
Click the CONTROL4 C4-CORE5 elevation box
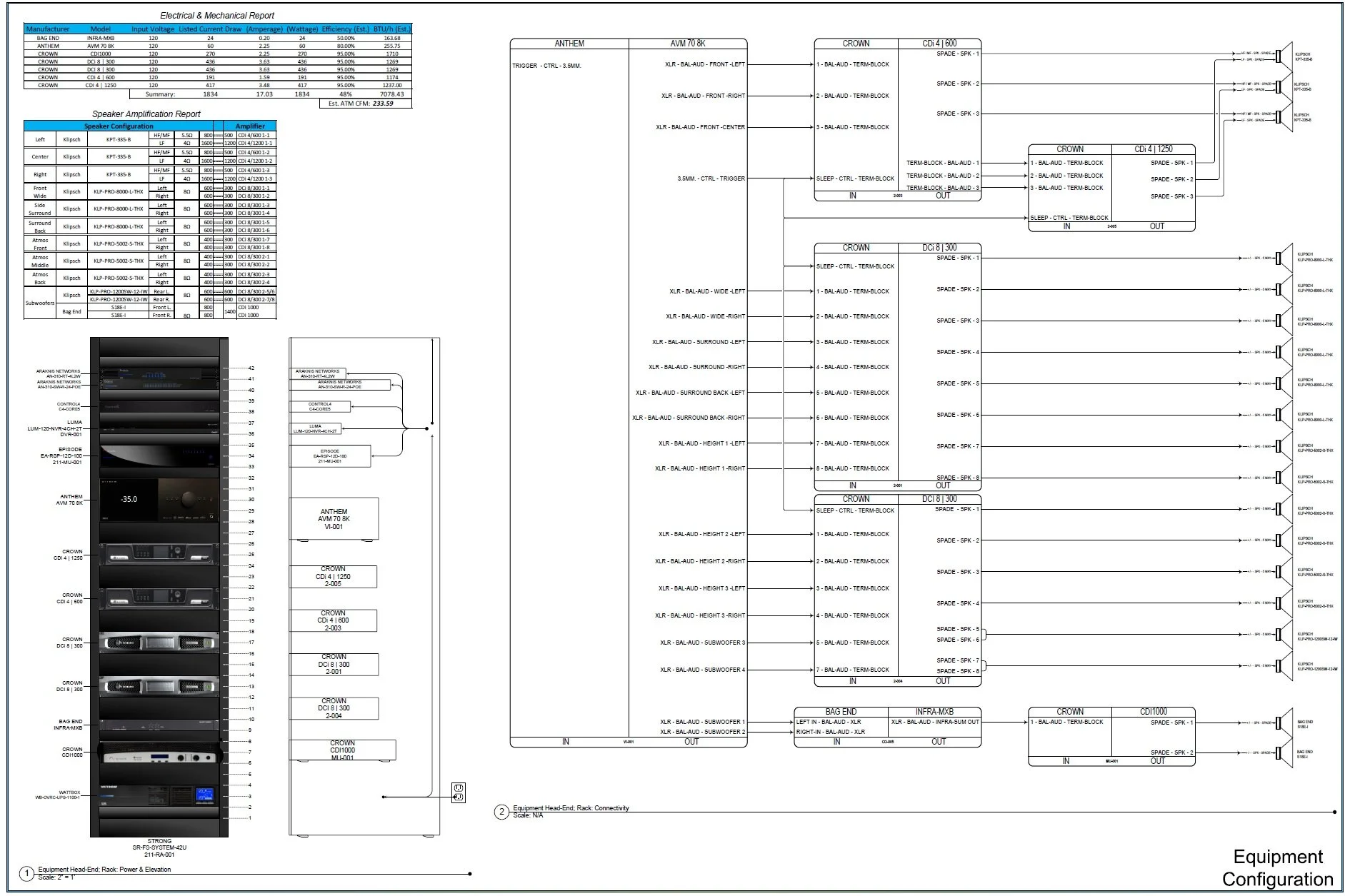click(319, 406)
